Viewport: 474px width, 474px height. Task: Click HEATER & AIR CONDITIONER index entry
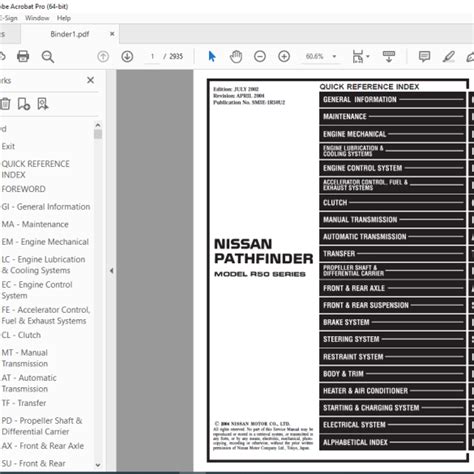[392, 391]
